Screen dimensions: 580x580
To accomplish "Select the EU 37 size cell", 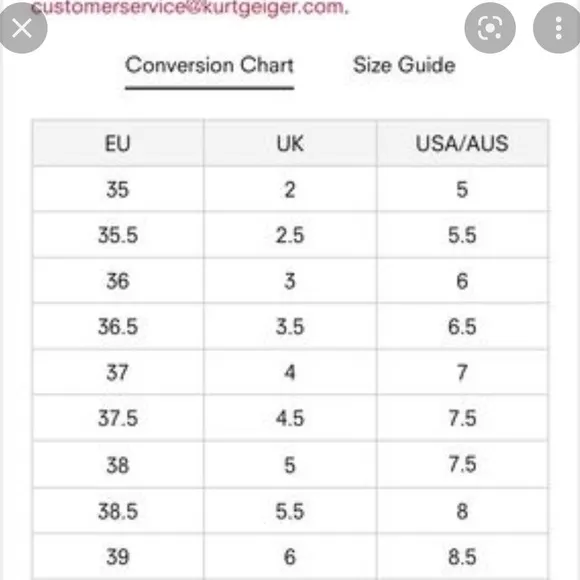I will pos(118,372).
